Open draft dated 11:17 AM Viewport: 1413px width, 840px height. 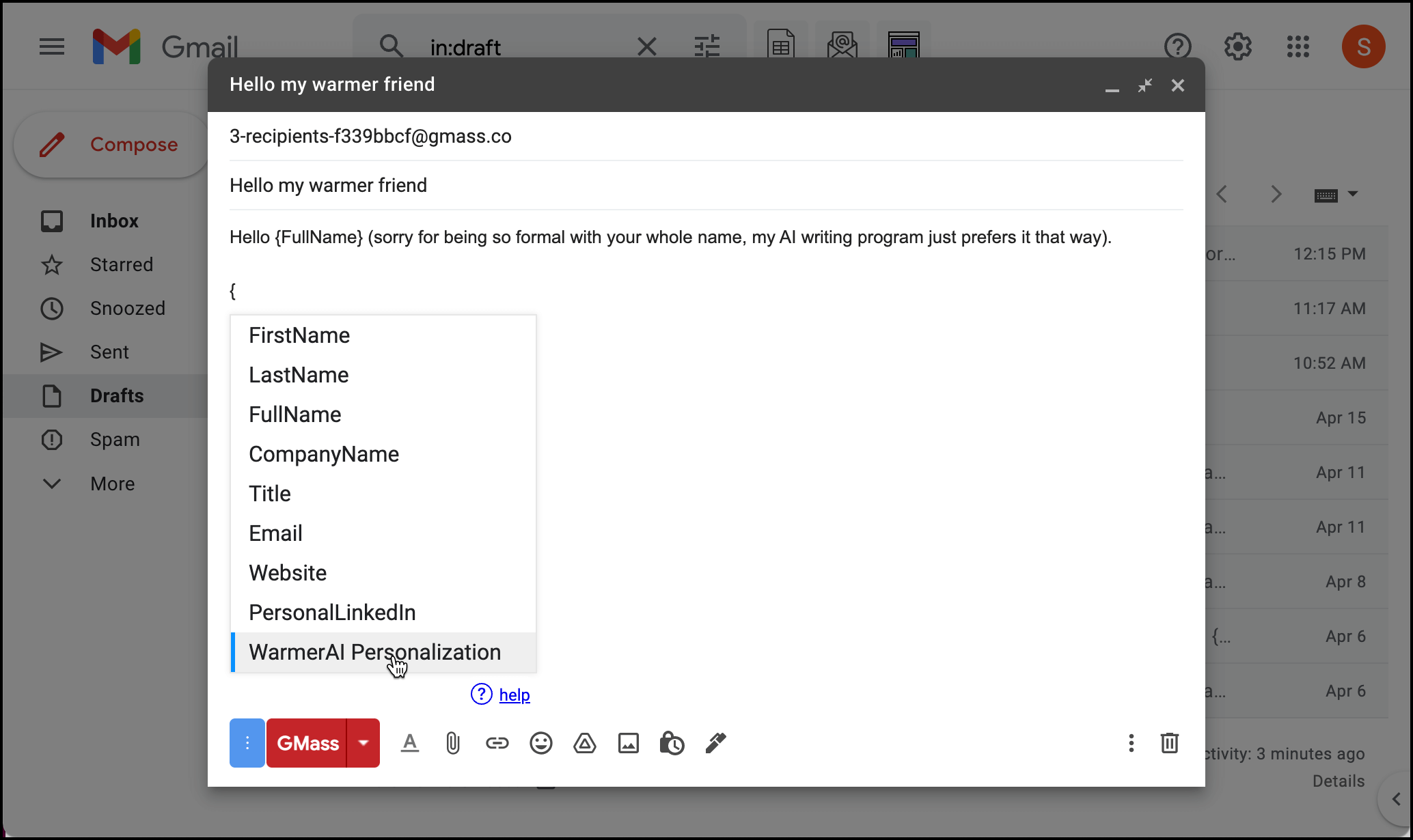tap(1297, 309)
